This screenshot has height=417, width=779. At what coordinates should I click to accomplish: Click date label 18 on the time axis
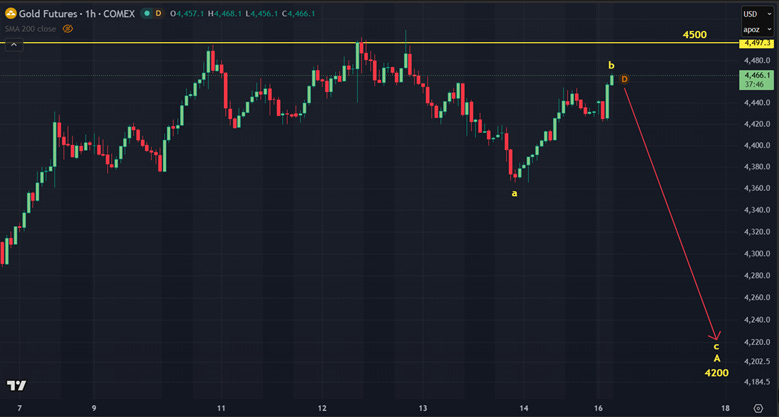point(725,409)
